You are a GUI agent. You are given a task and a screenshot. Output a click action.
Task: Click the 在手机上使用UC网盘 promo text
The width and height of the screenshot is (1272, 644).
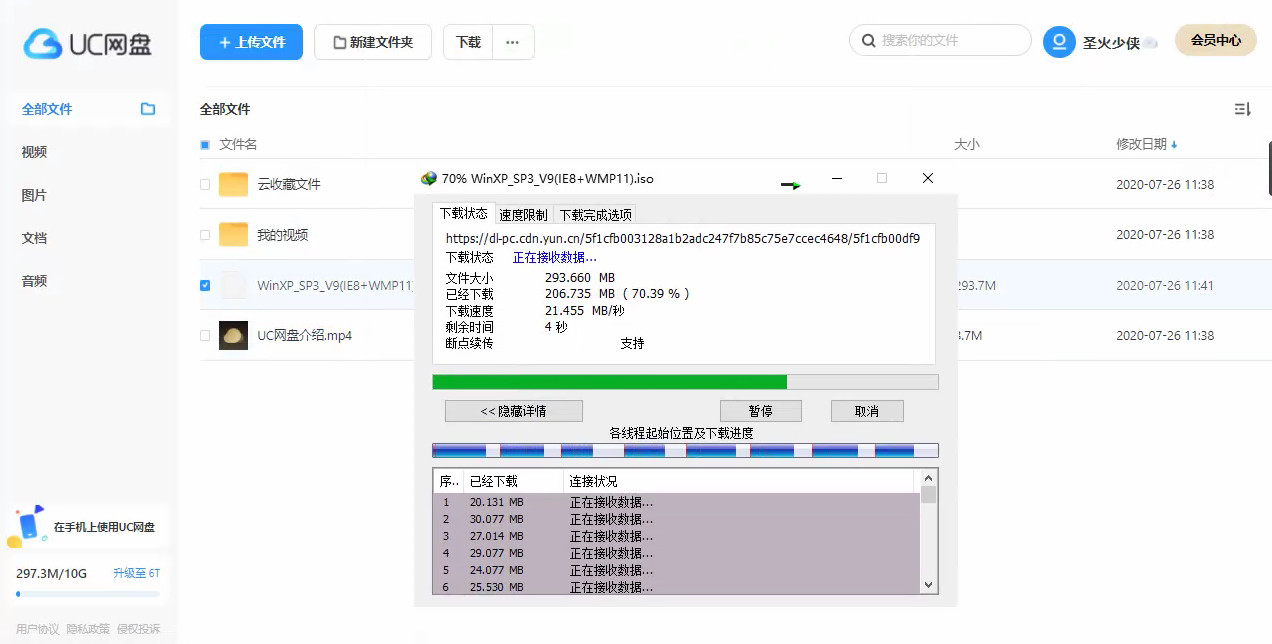pos(104,527)
